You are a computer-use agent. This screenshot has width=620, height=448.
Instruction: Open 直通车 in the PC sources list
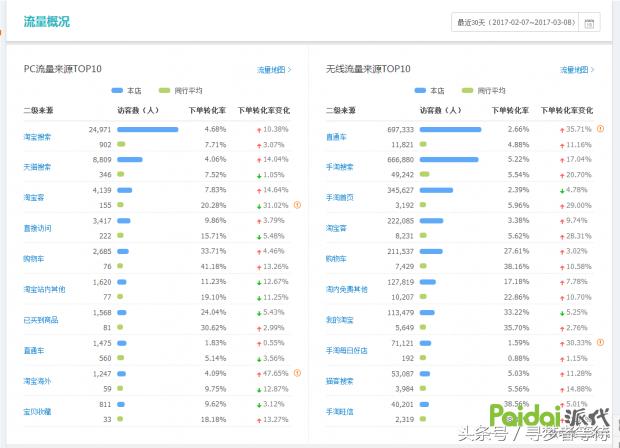[x=34, y=350]
